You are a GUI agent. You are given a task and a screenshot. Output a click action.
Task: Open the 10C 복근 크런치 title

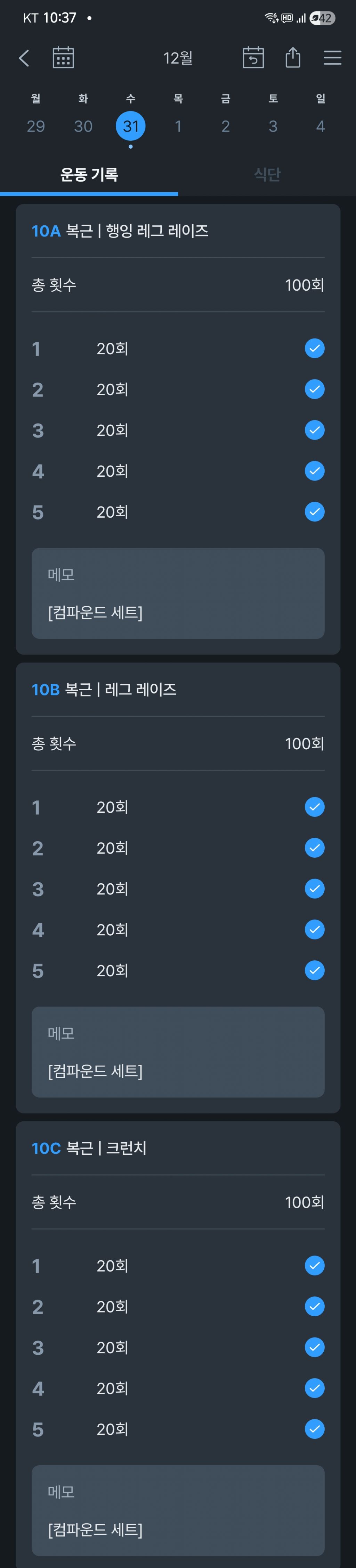tap(89, 1148)
